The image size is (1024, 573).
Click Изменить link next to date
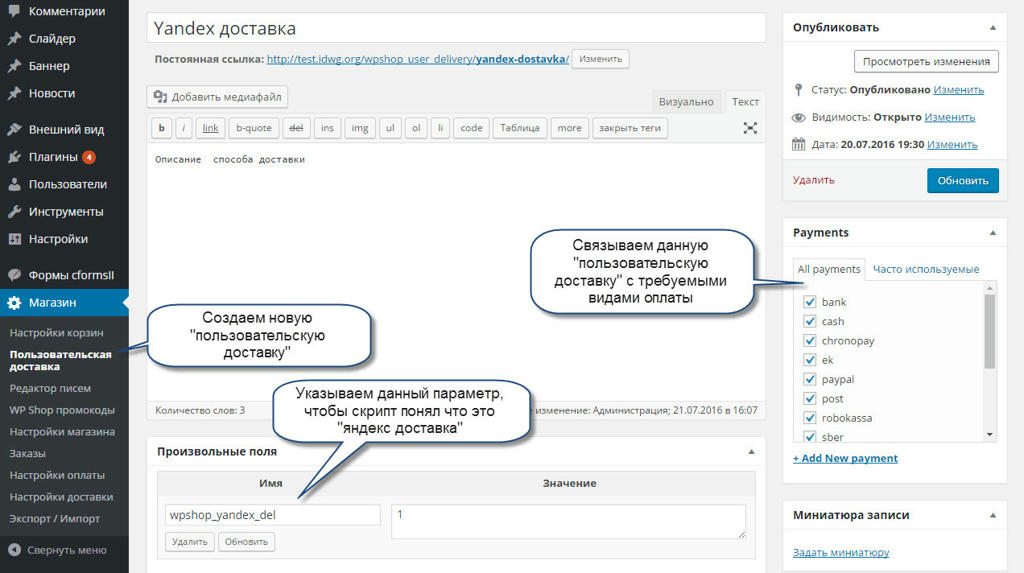point(952,144)
